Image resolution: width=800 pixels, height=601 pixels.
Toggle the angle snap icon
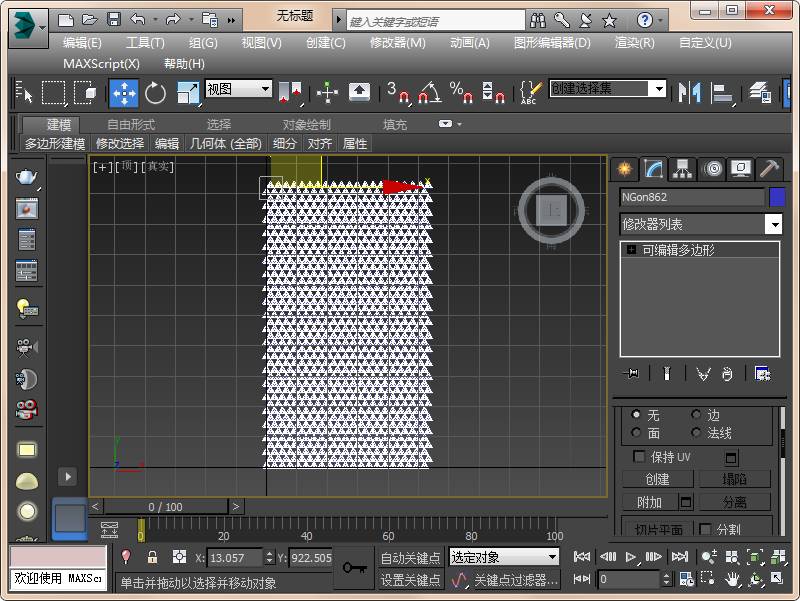point(429,93)
